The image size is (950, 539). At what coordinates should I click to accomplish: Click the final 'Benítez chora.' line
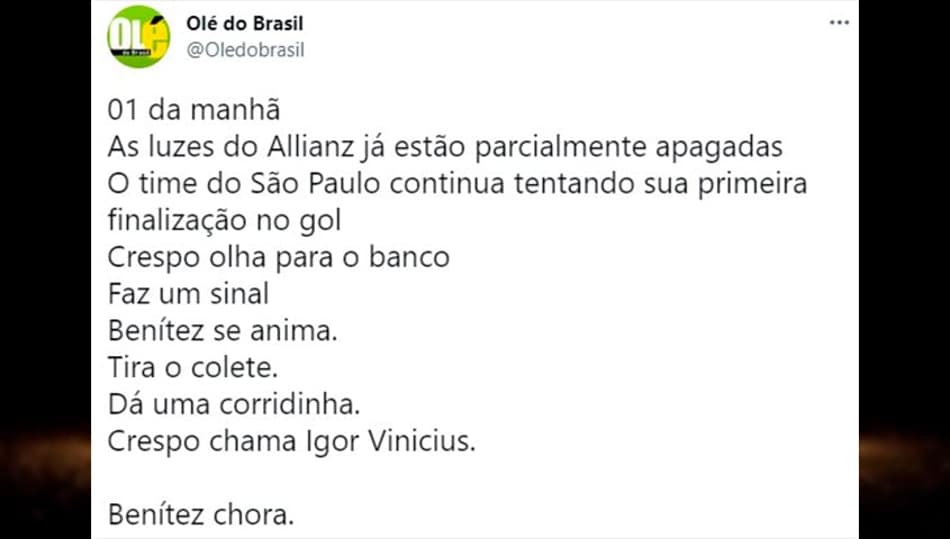tap(201, 515)
